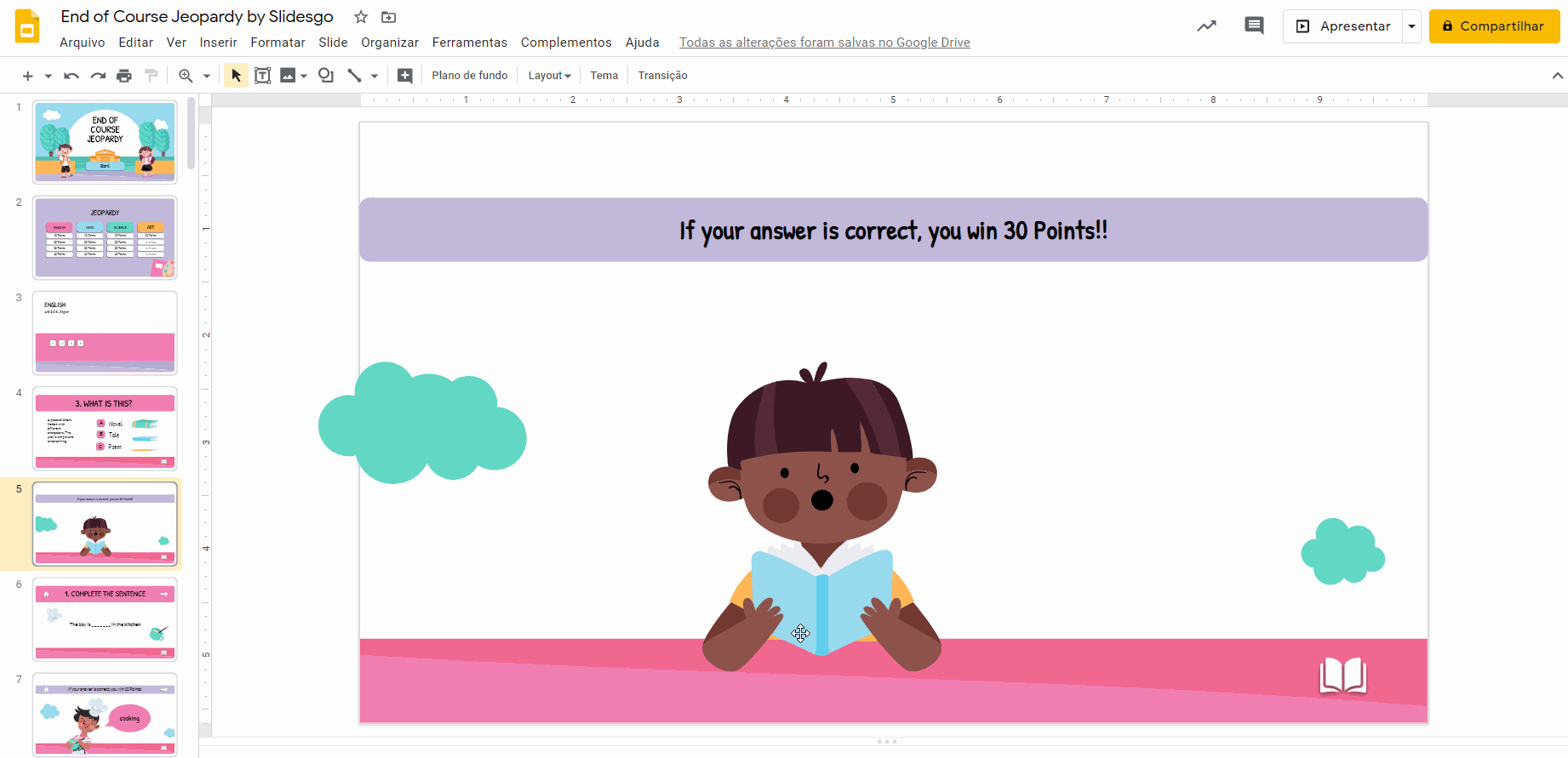Collapse the toolbar with the caret icon
1568x758 pixels.
tap(1558, 76)
